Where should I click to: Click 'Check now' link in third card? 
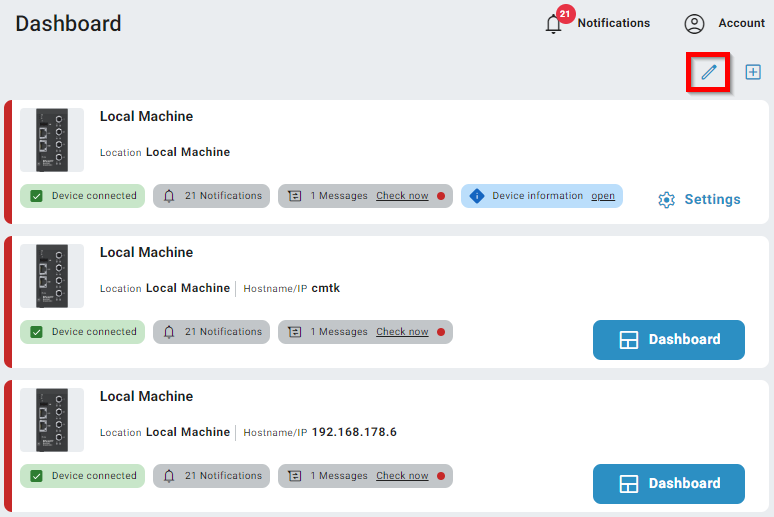click(x=402, y=476)
